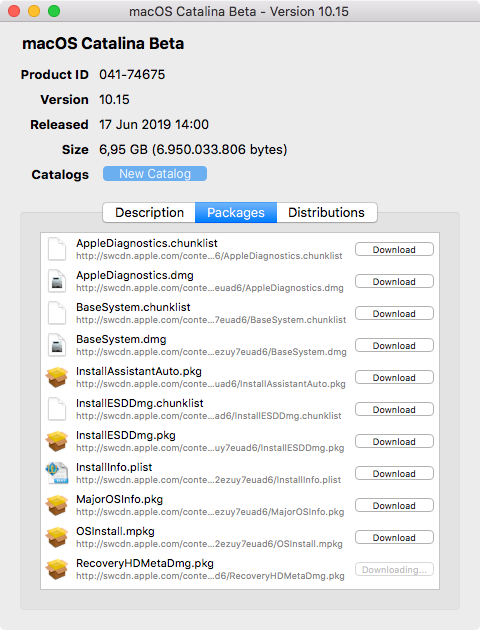Screen dimensions: 480x630
Task: Select the InstallESDDmg.pkg file name
Action: 126,435
